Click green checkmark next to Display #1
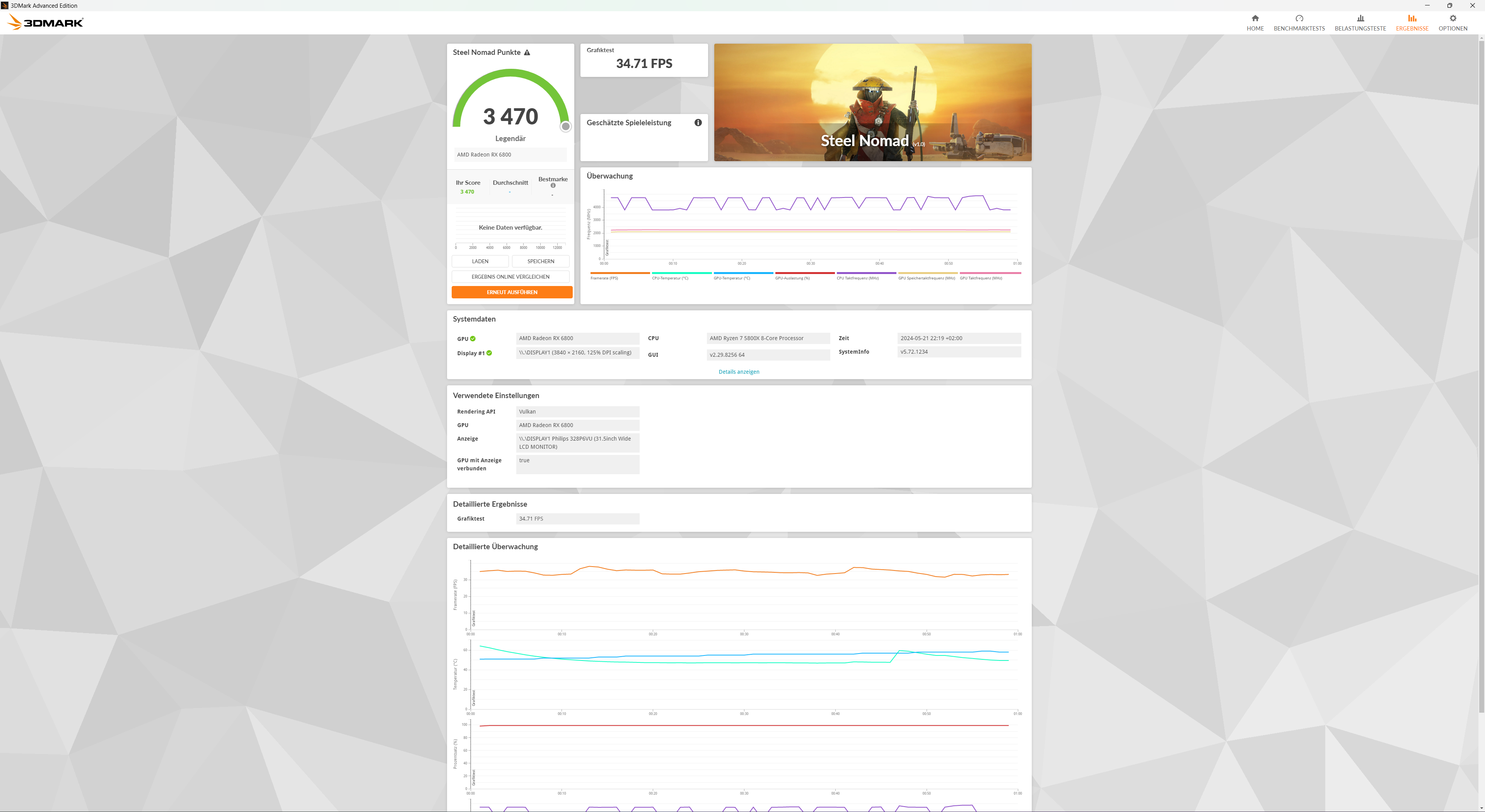This screenshot has height=812, width=1485. coord(489,353)
